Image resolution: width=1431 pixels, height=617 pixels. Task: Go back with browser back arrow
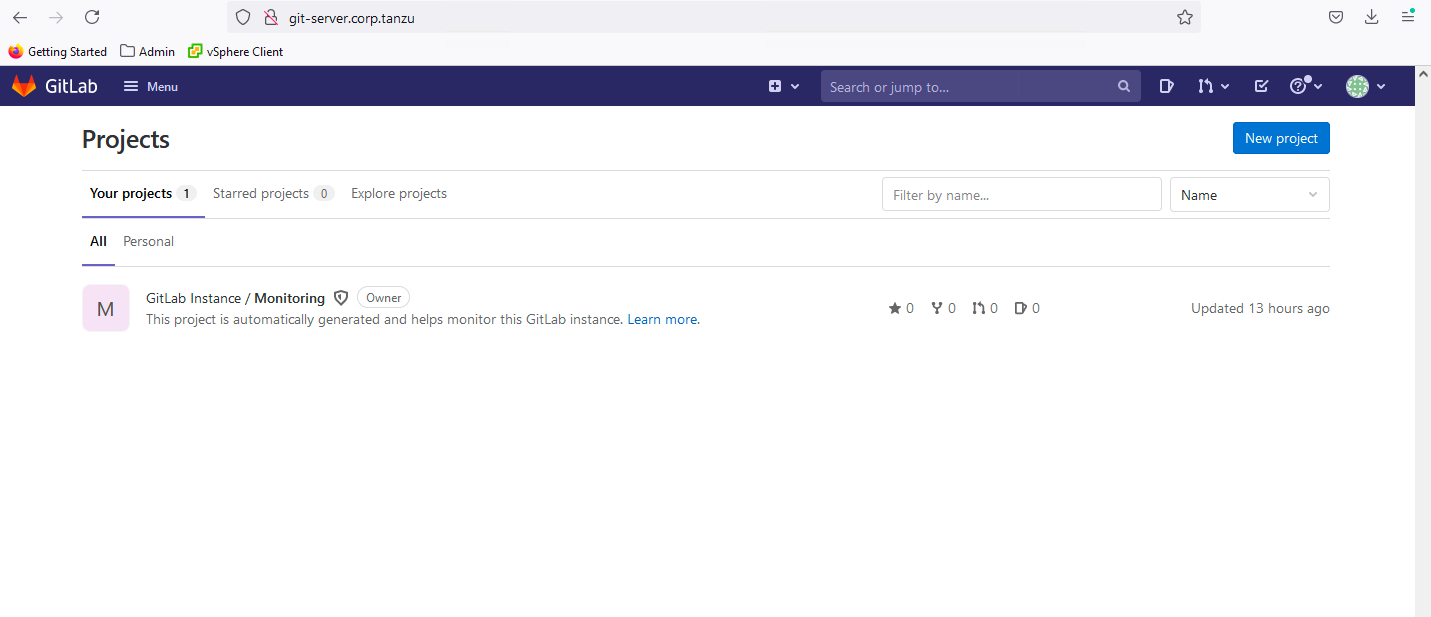pos(20,17)
